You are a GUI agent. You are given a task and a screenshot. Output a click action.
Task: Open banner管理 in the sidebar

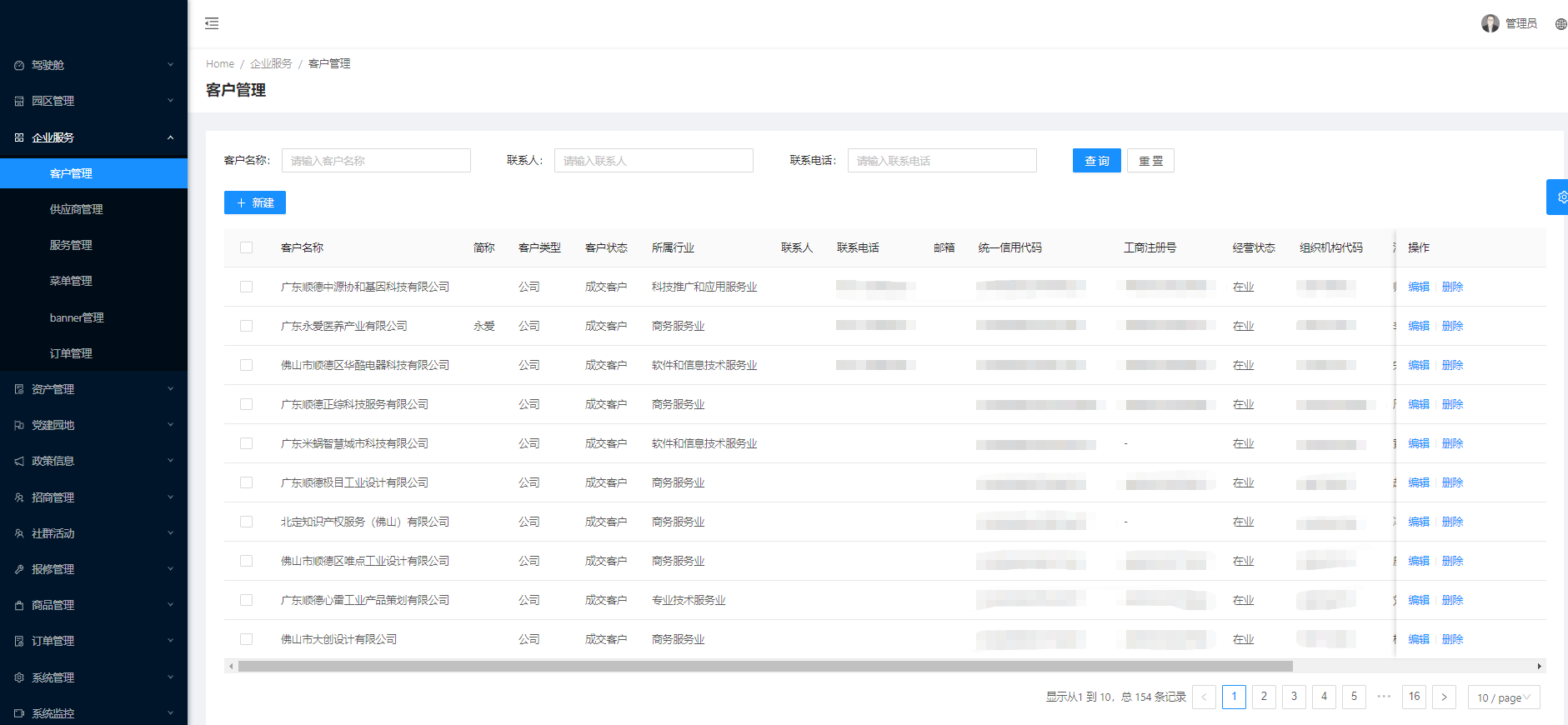tap(77, 317)
